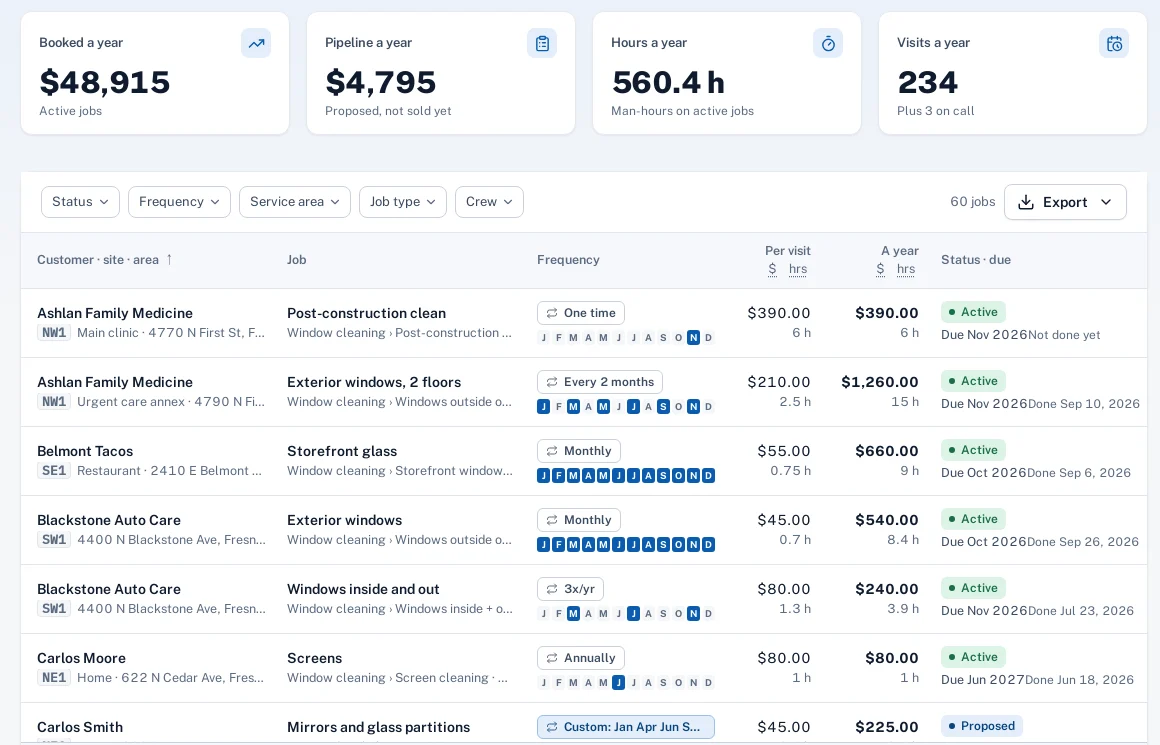Click the sort arrow beside Customer column header

(169, 260)
